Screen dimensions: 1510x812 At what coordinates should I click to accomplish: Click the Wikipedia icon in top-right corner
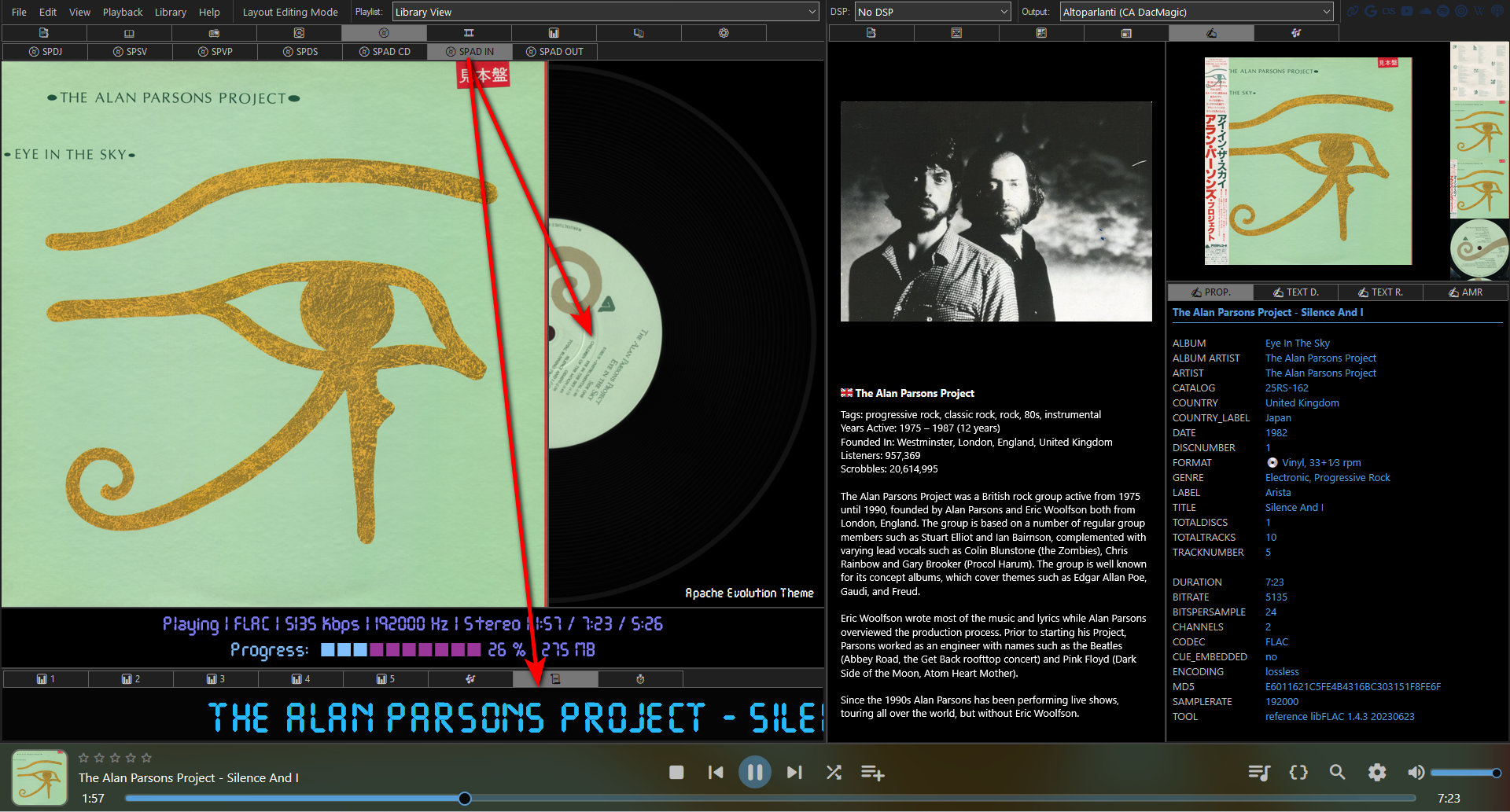(1479, 11)
